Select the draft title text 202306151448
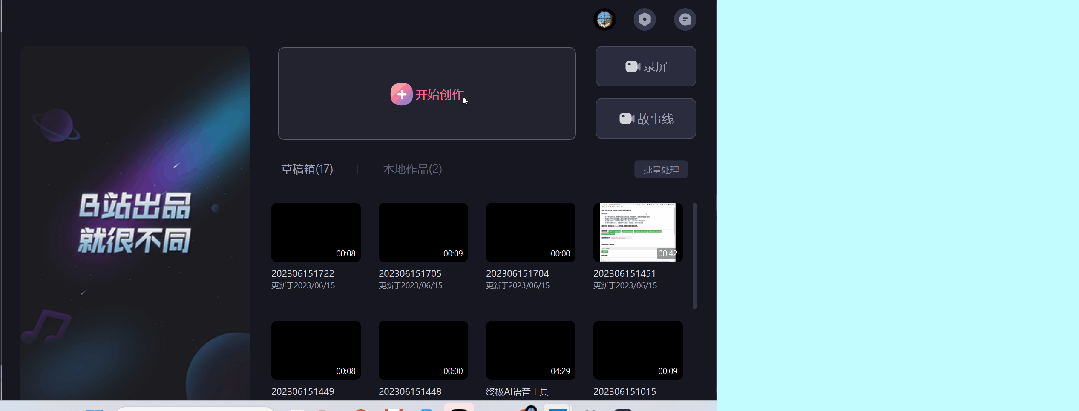1079x411 pixels. 410,392
